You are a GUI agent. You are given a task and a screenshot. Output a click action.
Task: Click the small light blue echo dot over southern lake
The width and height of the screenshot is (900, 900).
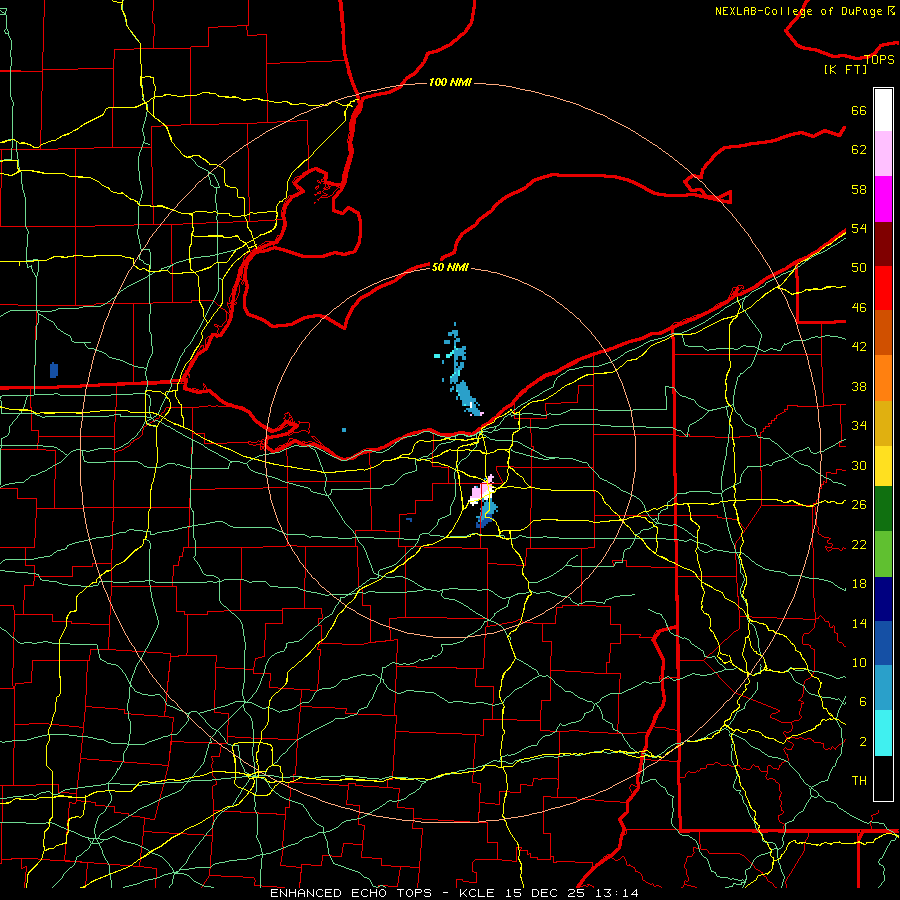click(344, 430)
